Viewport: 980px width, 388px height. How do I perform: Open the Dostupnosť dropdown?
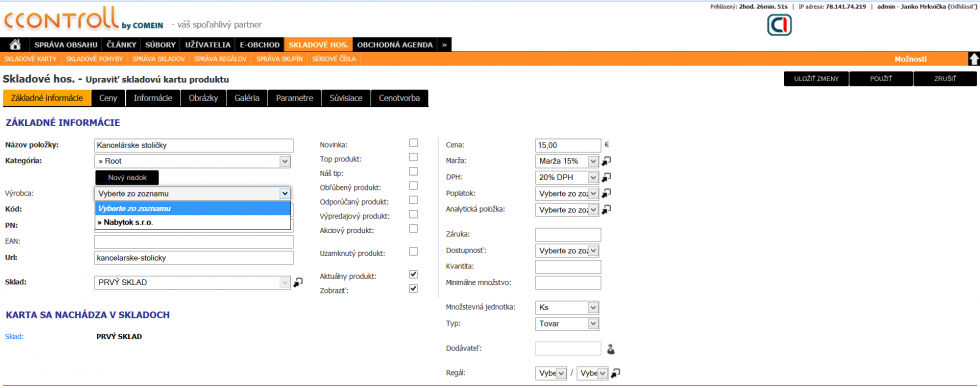click(567, 251)
